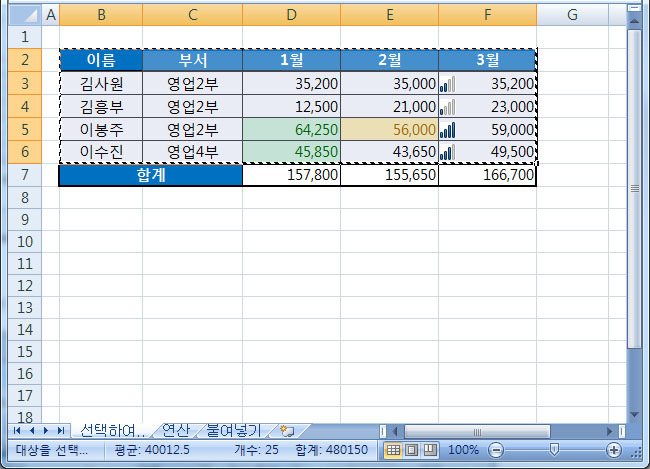Screen dimensions: 650x469
Task: Select the 12,500 cell
Action: (291, 107)
